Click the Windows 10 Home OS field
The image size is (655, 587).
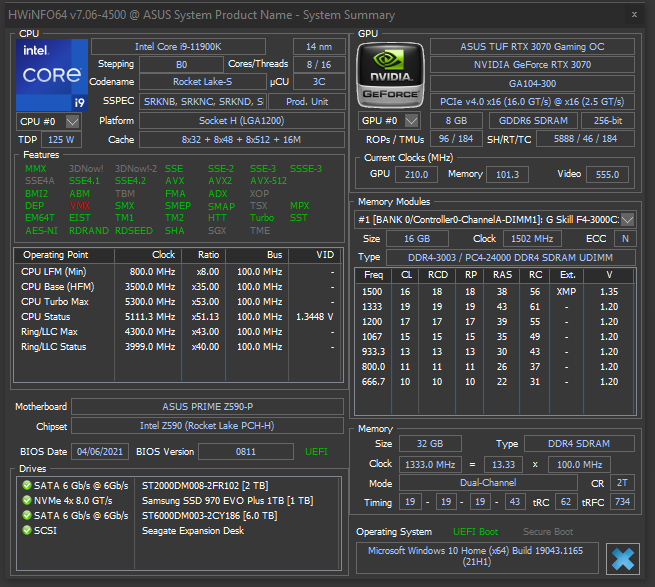tap(477, 557)
